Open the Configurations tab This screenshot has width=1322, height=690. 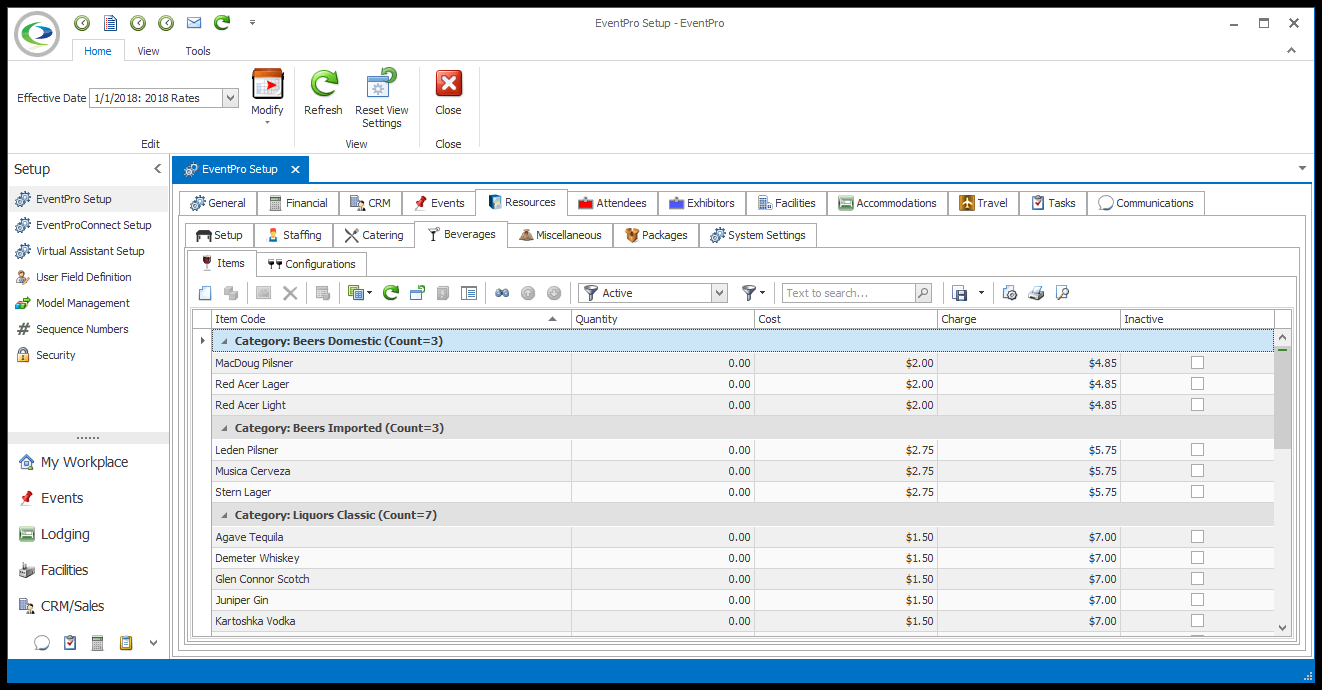(311, 264)
